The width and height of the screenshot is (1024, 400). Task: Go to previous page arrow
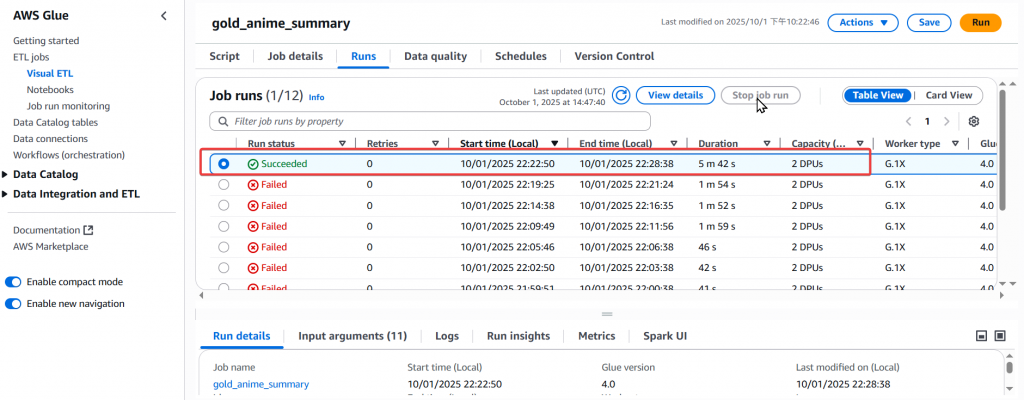pos(908,122)
